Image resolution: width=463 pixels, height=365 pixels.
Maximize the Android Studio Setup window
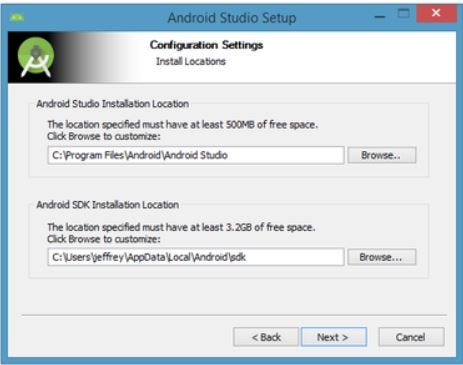pos(404,14)
